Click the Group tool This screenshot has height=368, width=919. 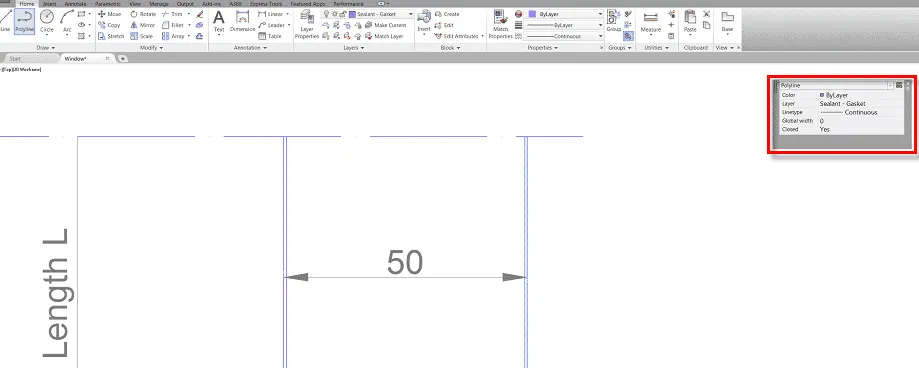(x=614, y=21)
